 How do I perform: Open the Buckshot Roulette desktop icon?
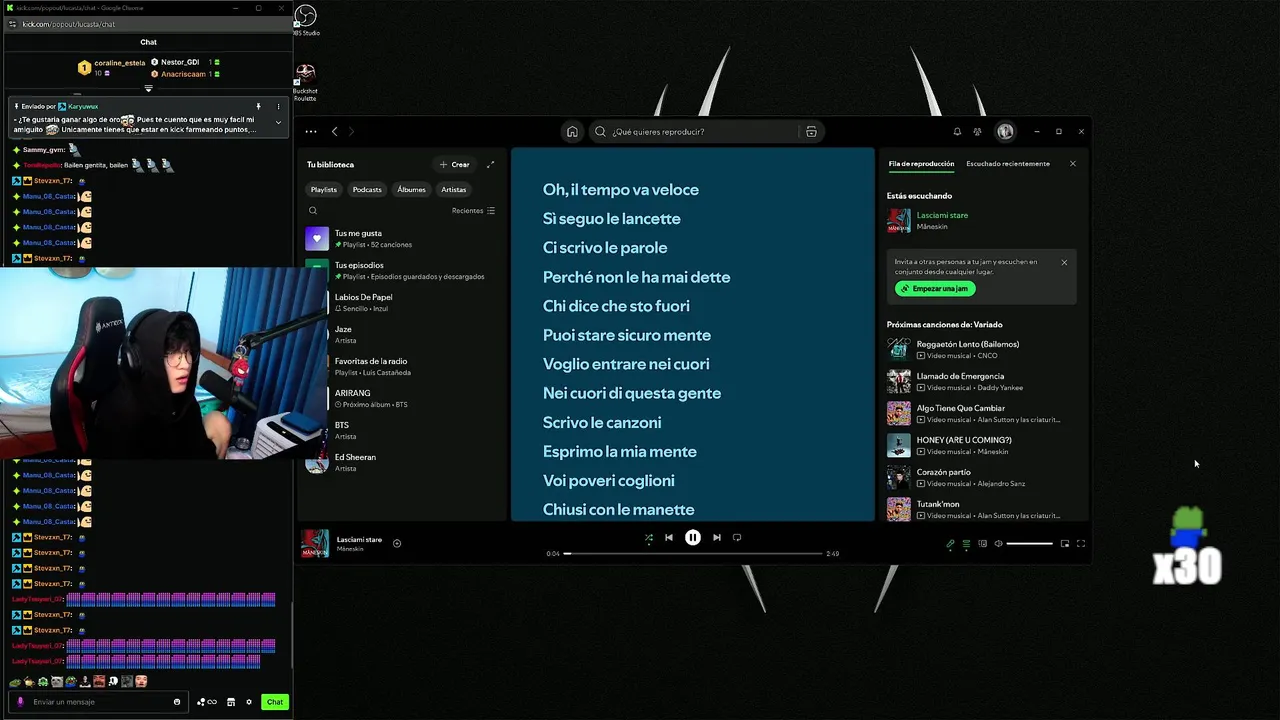(x=305, y=82)
